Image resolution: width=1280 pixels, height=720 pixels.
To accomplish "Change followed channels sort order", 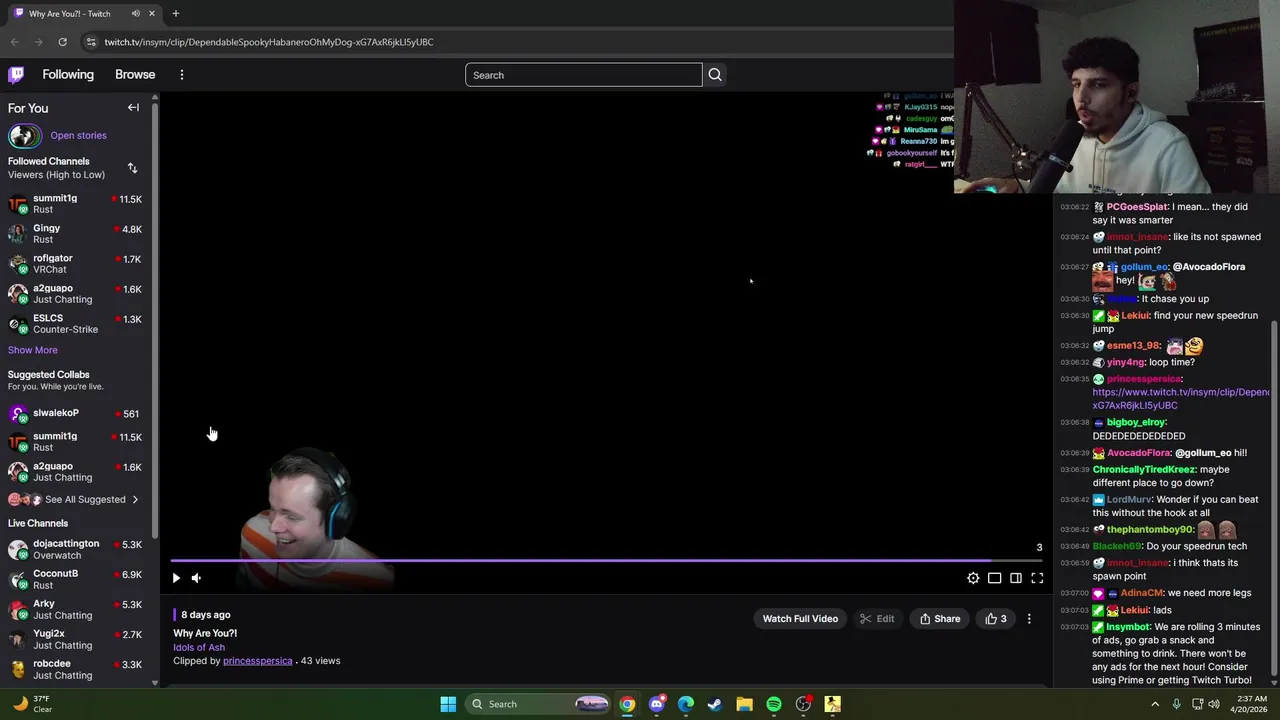I will 132,168.
